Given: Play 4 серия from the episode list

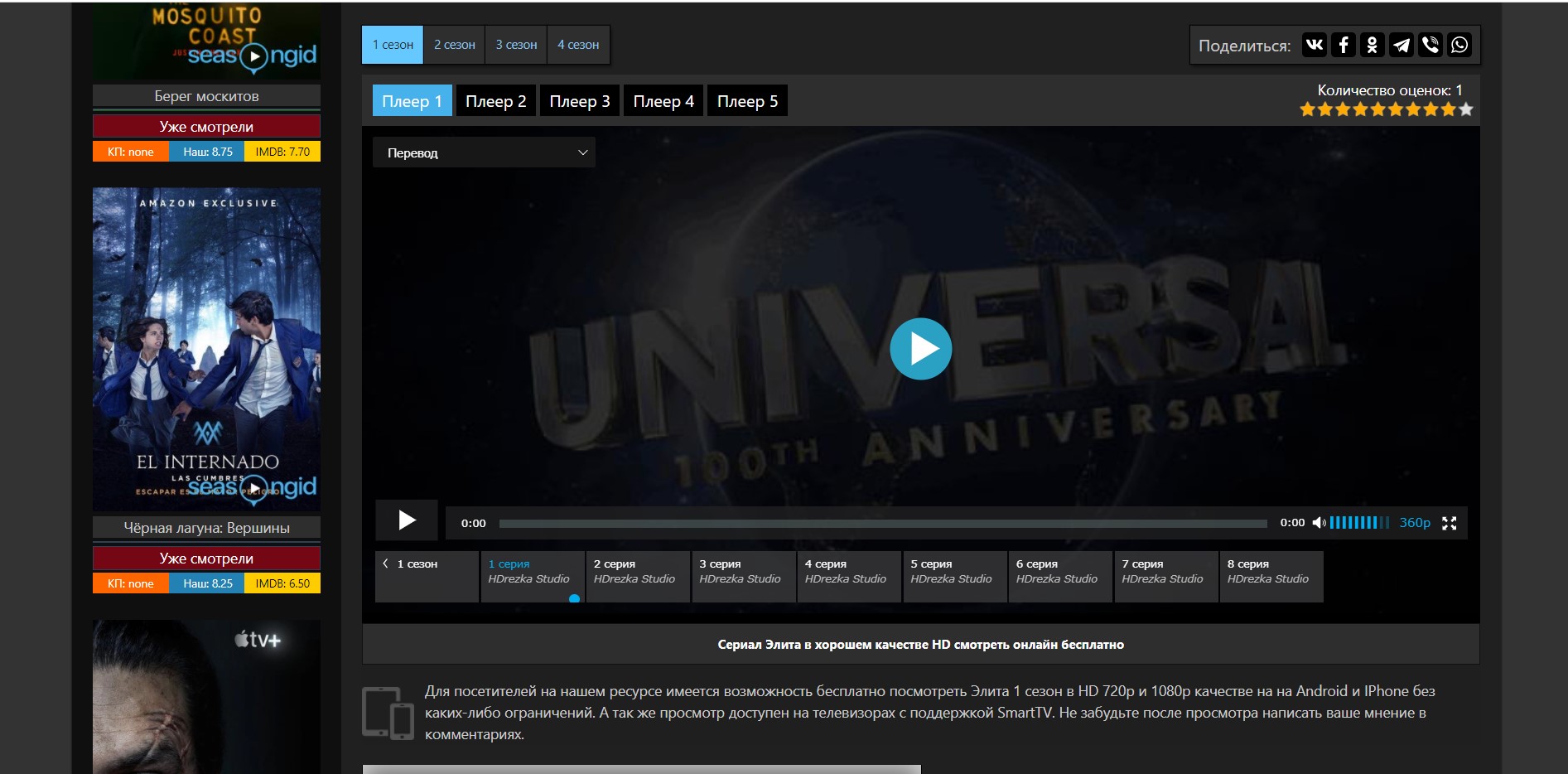Looking at the screenshot, I should (x=849, y=576).
